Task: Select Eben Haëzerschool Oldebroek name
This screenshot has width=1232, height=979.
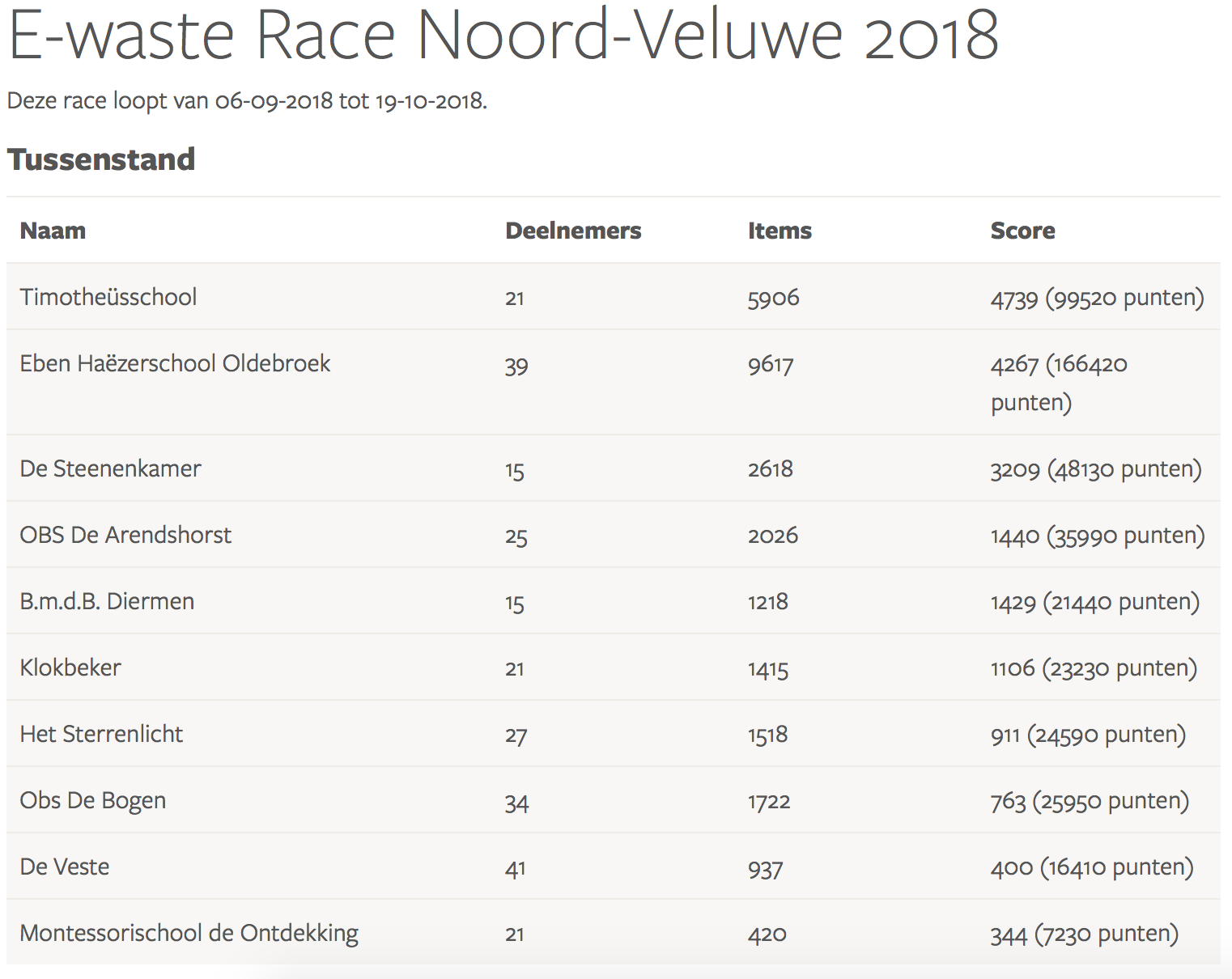Action: tap(175, 363)
